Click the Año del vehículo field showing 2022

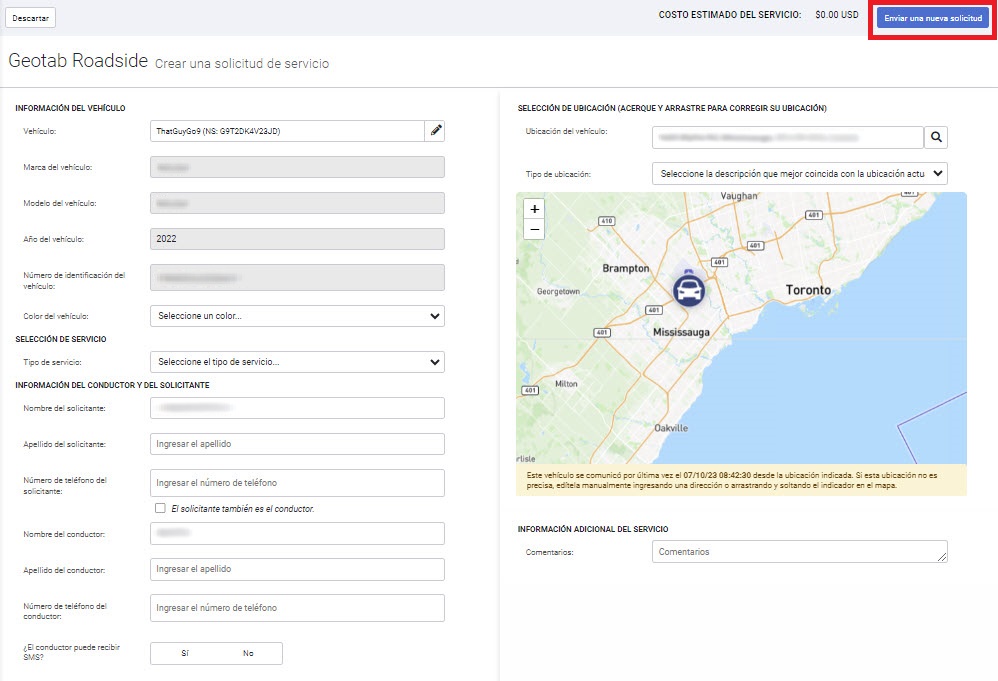point(297,239)
